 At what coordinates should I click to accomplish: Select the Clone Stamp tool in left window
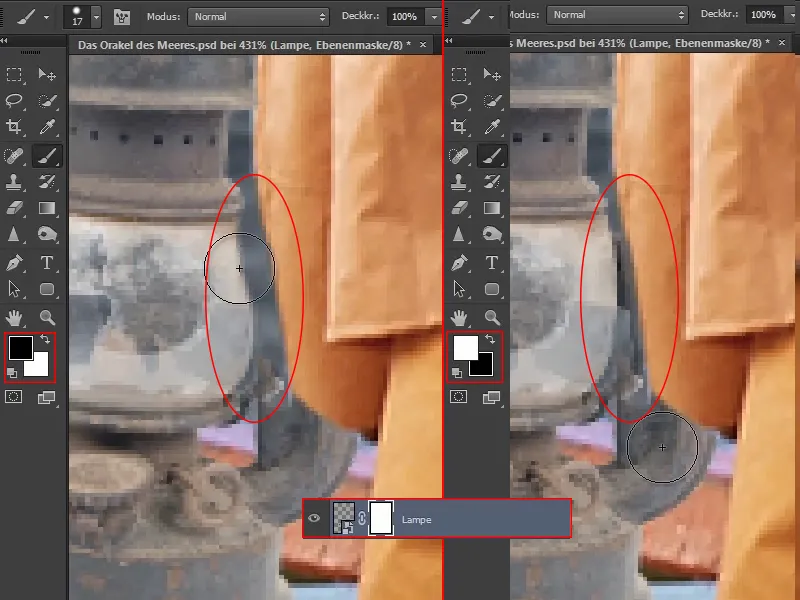(x=14, y=182)
